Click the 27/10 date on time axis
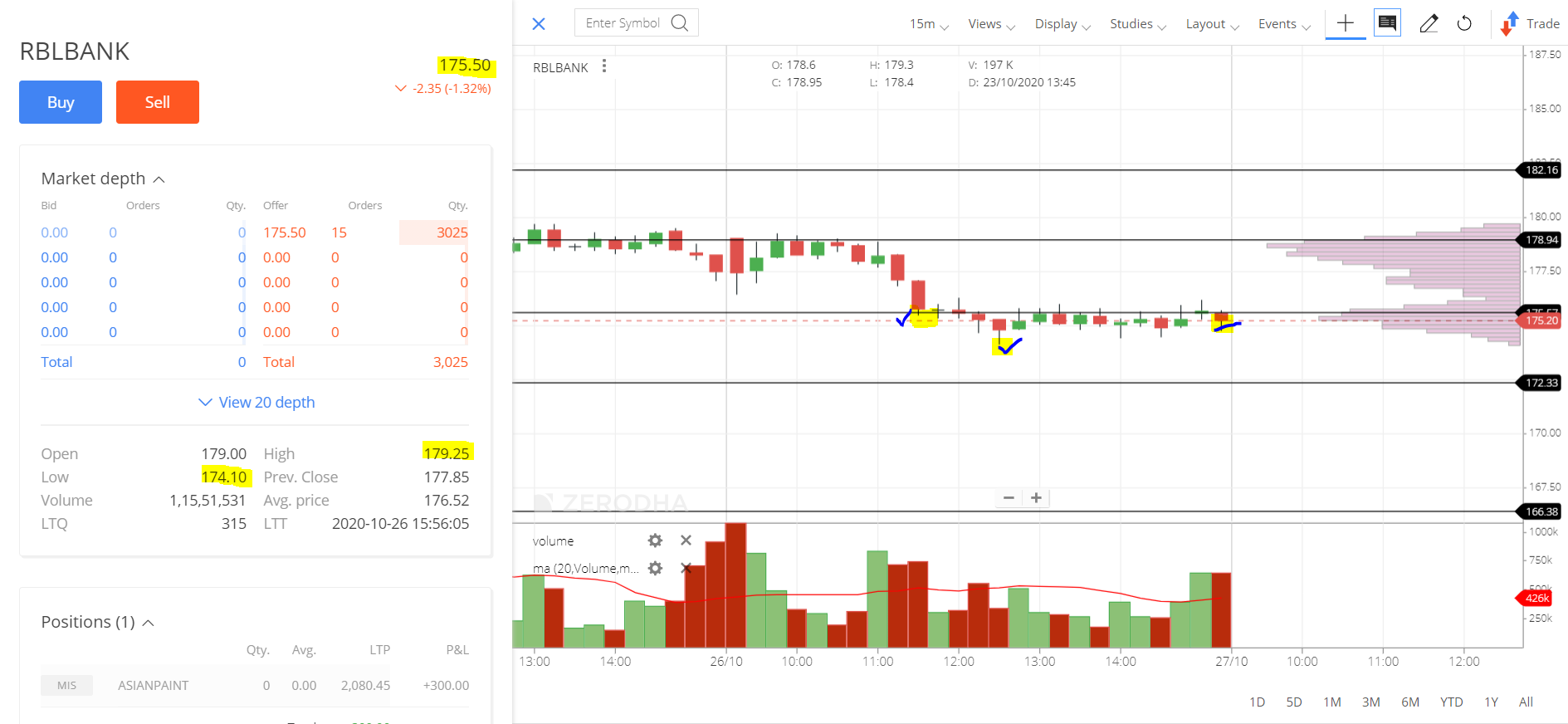Image resolution: width=1568 pixels, height=724 pixels. 1231,661
